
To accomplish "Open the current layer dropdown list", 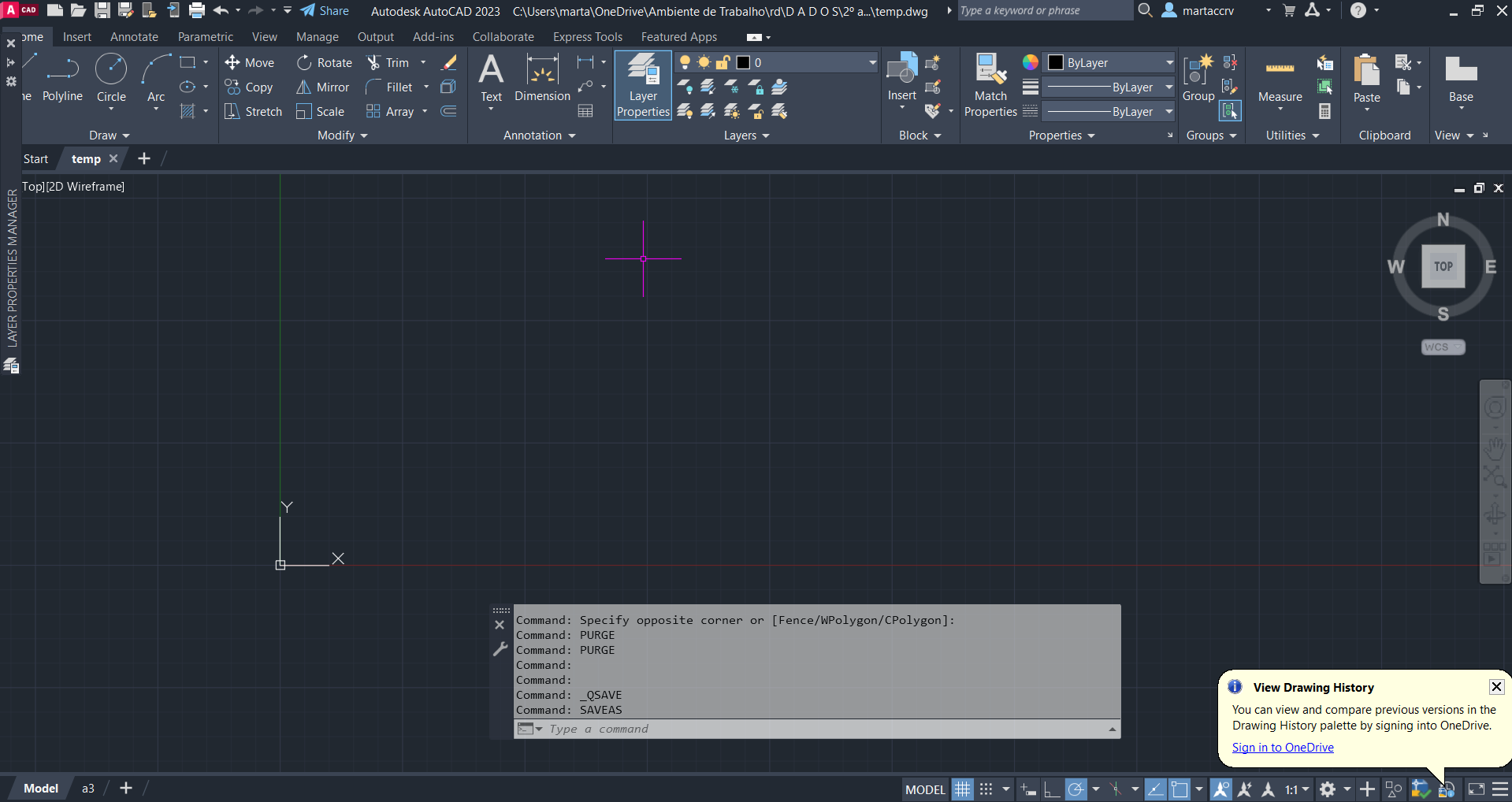I will coord(872,63).
